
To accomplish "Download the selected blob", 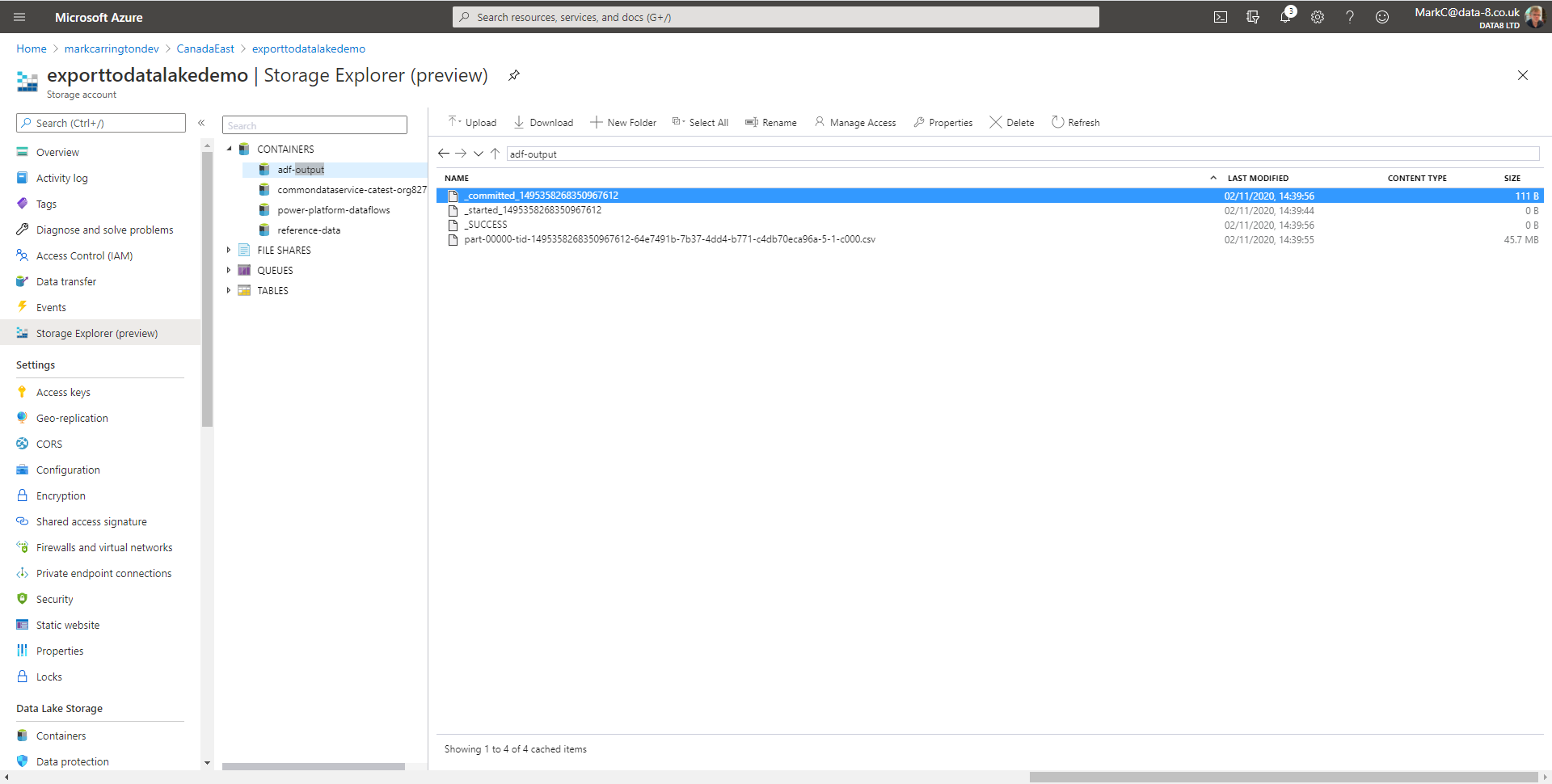I will pyautogui.click(x=543, y=122).
